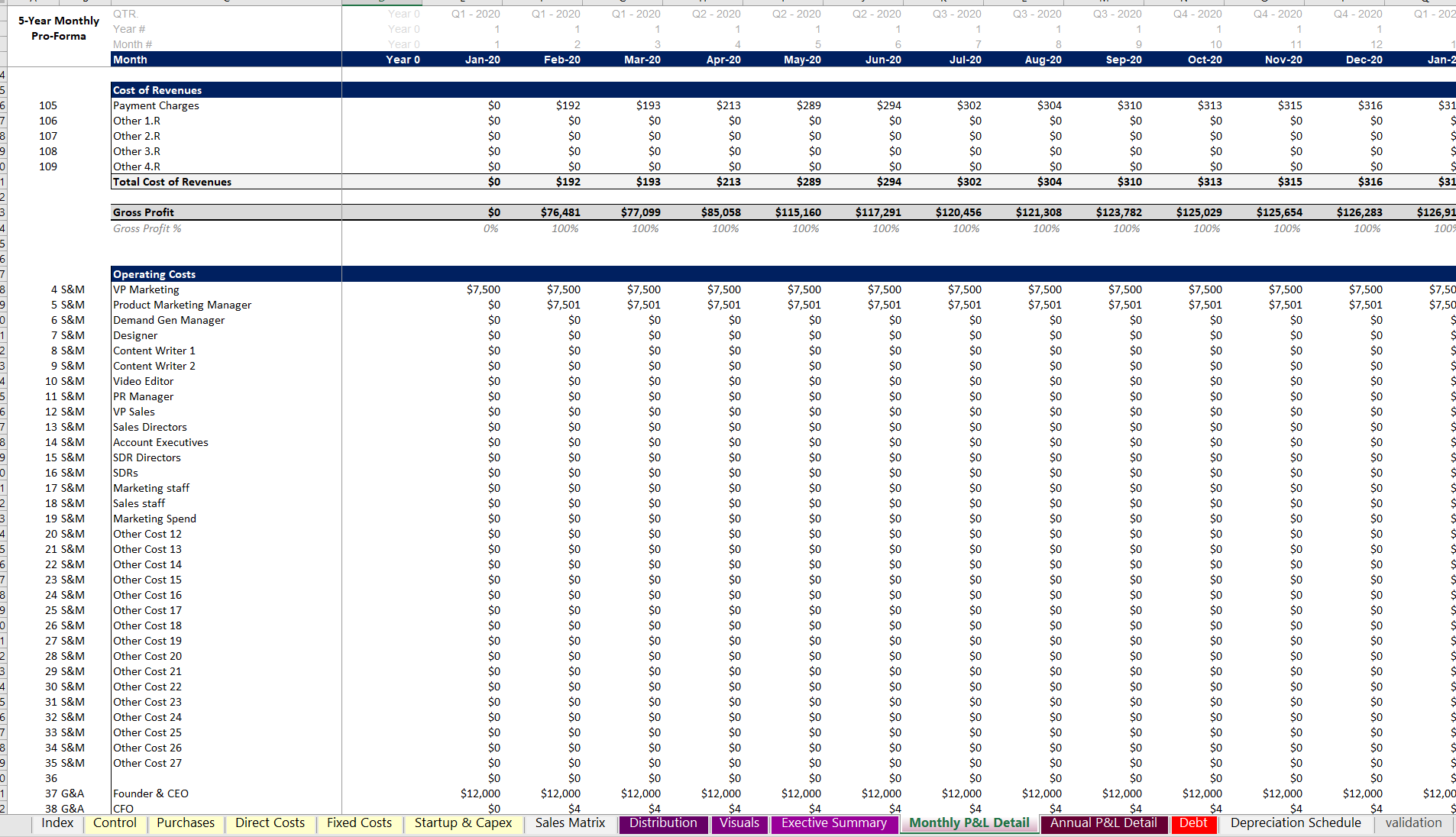Click the 105 index cell
The image size is (1456, 837).
(x=48, y=105)
